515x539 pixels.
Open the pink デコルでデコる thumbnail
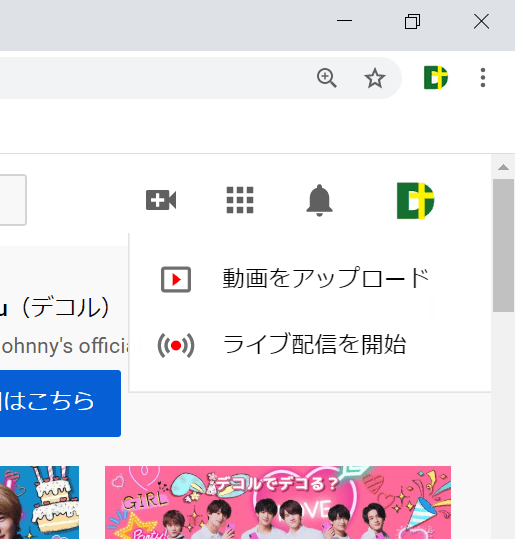pos(278,502)
